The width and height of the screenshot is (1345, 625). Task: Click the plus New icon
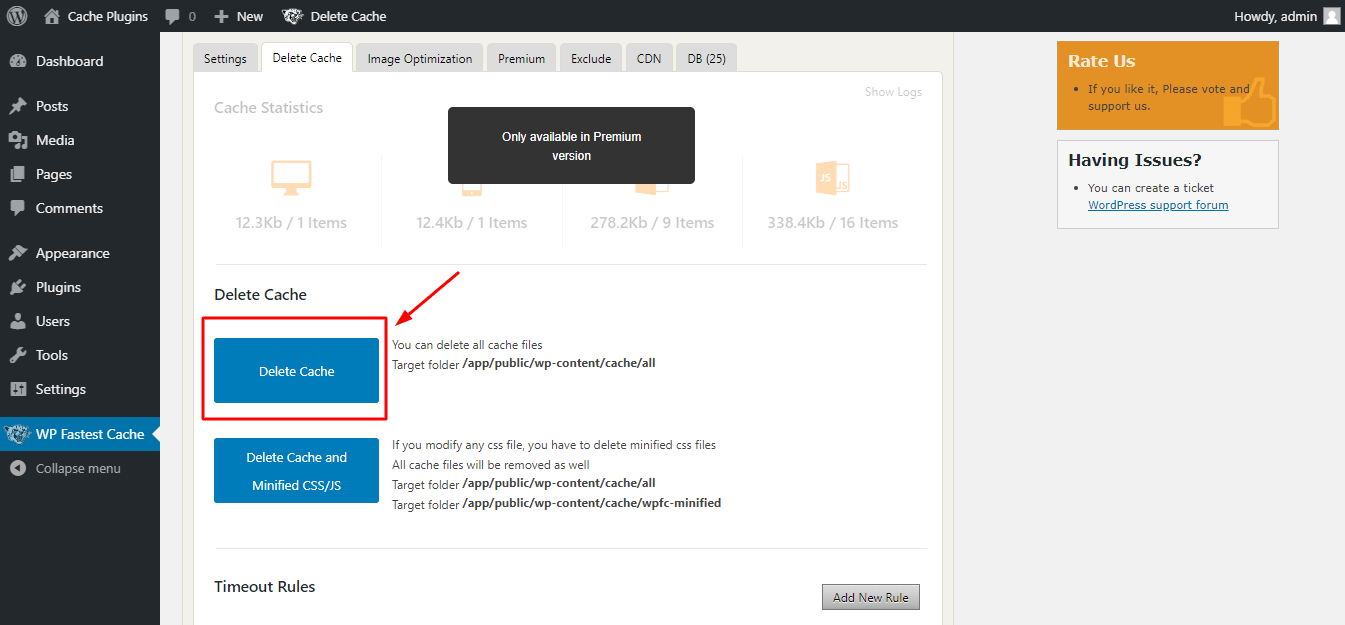[x=222, y=16]
